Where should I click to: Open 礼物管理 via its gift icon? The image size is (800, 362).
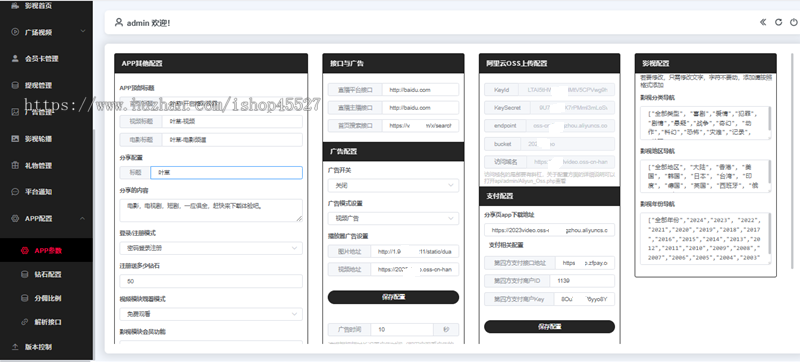(15, 165)
